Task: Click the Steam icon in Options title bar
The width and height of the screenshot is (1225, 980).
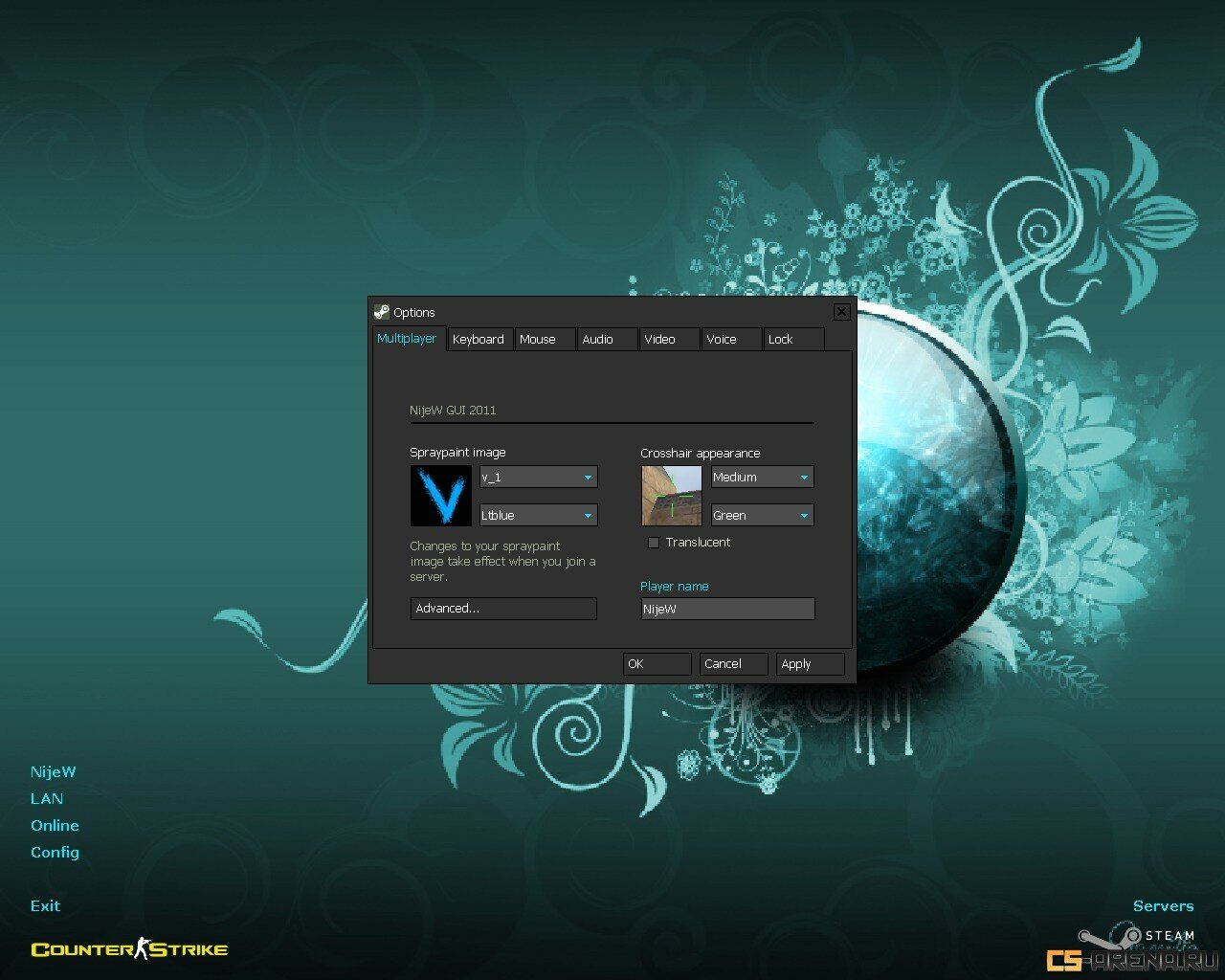Action: tap(381, 312)
